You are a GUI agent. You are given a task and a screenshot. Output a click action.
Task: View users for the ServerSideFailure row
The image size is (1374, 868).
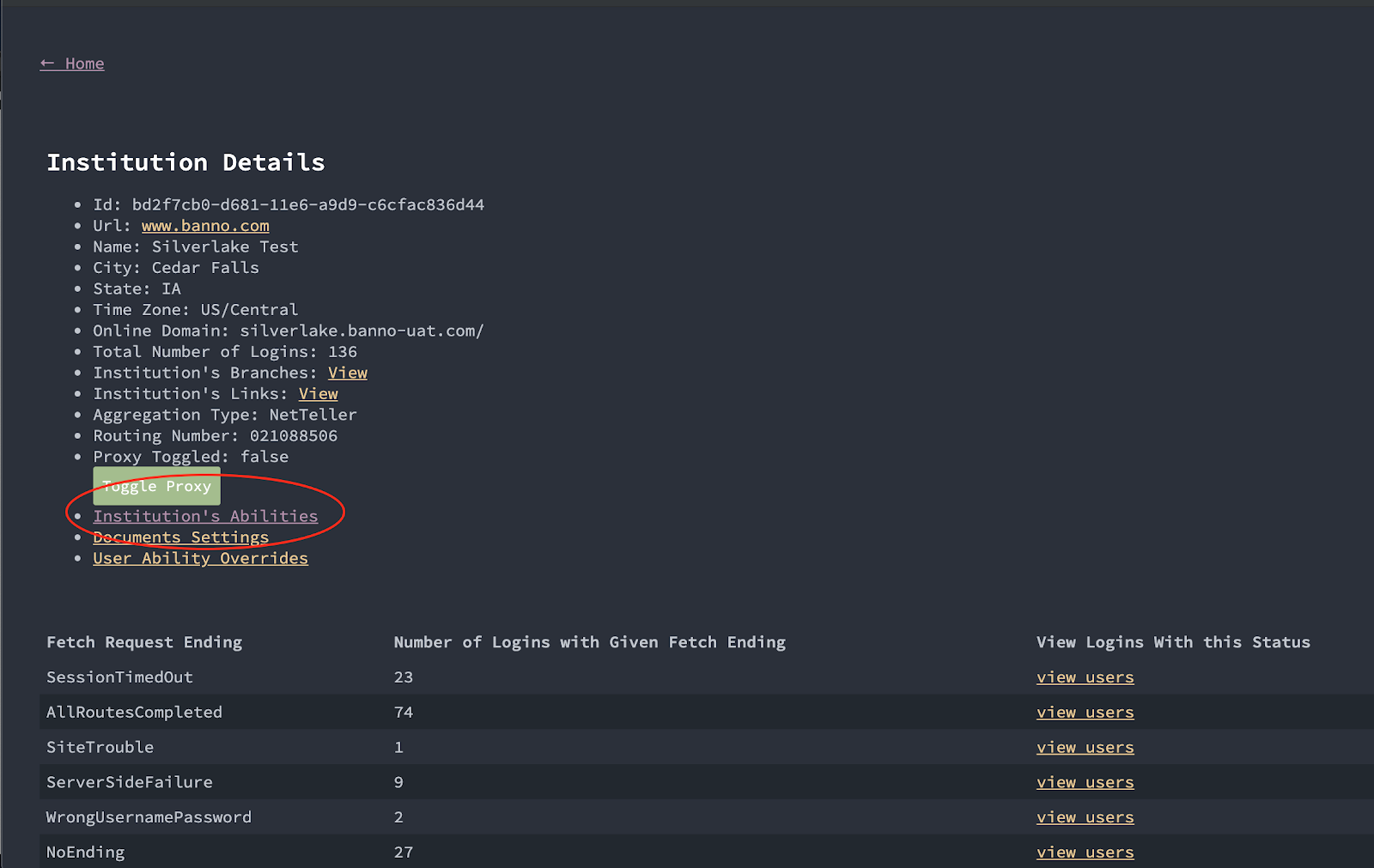coord(1085,783)
